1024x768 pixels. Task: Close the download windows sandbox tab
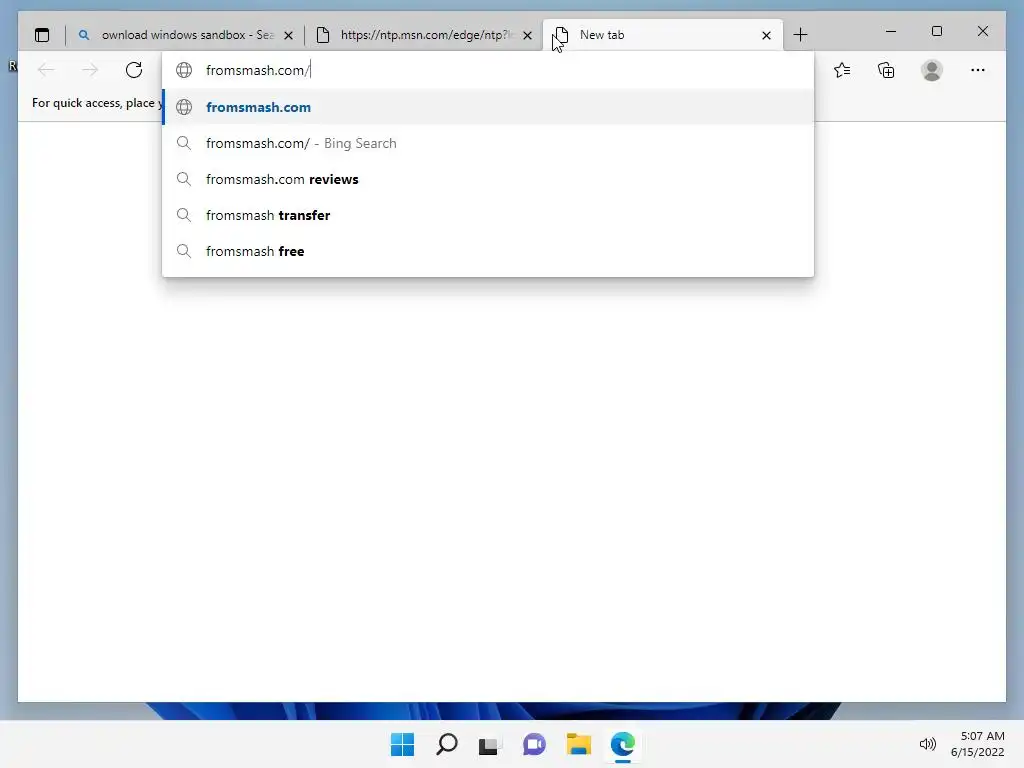288,35
